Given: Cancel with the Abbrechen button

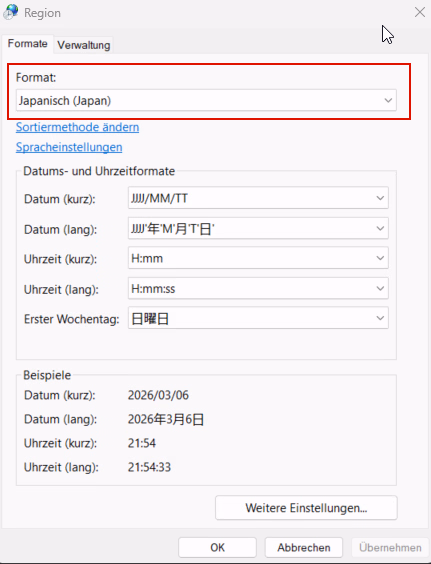Looking at the screenshot, I should point(304,547).
